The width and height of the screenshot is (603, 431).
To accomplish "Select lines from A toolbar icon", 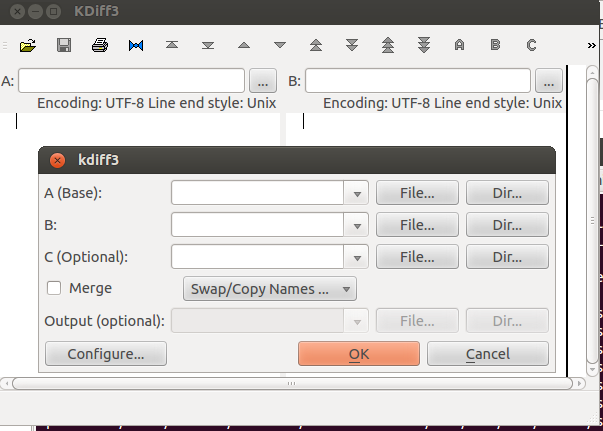I will point(459,45).
